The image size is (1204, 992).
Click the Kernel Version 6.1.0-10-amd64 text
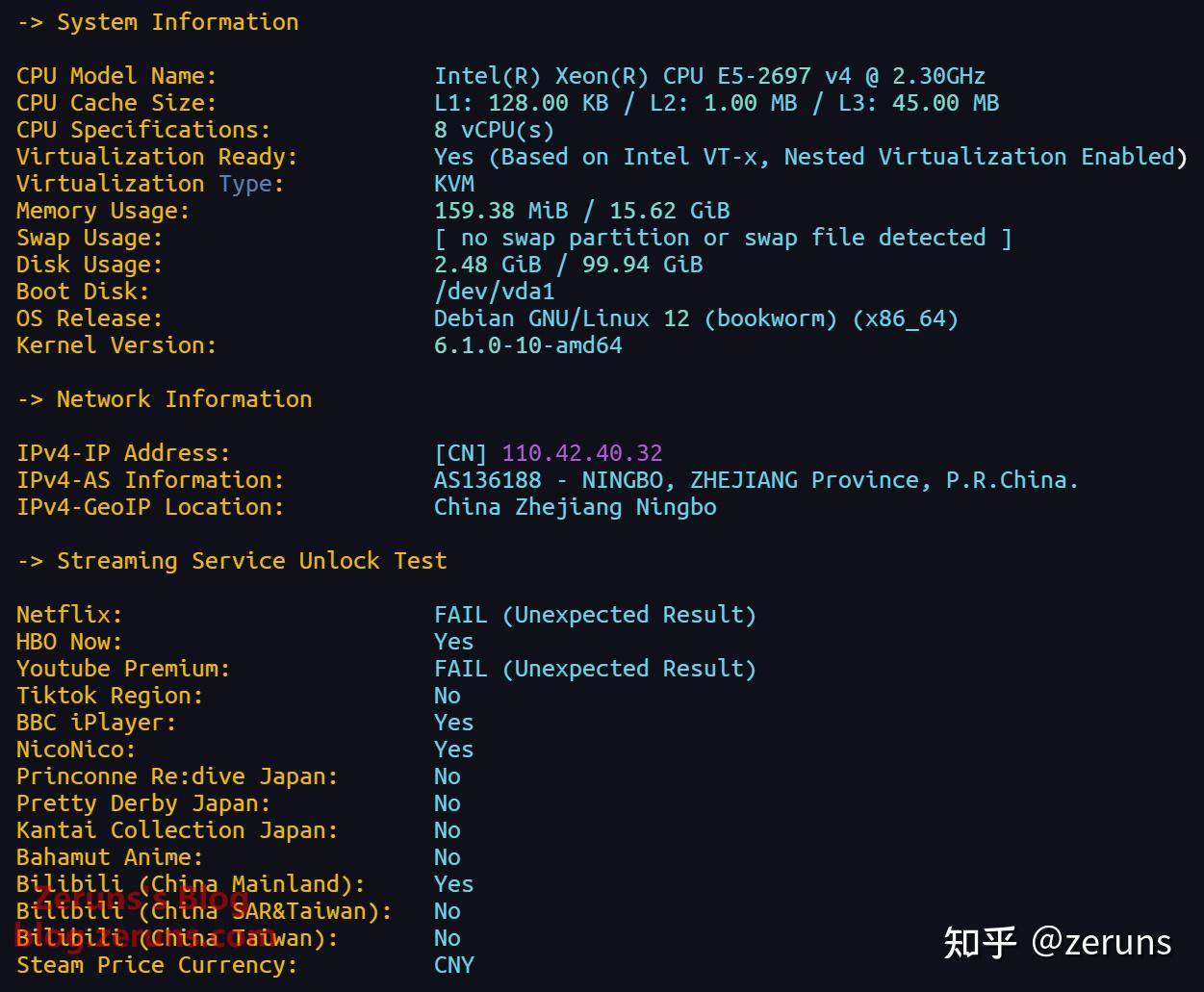tap(528, 345)
